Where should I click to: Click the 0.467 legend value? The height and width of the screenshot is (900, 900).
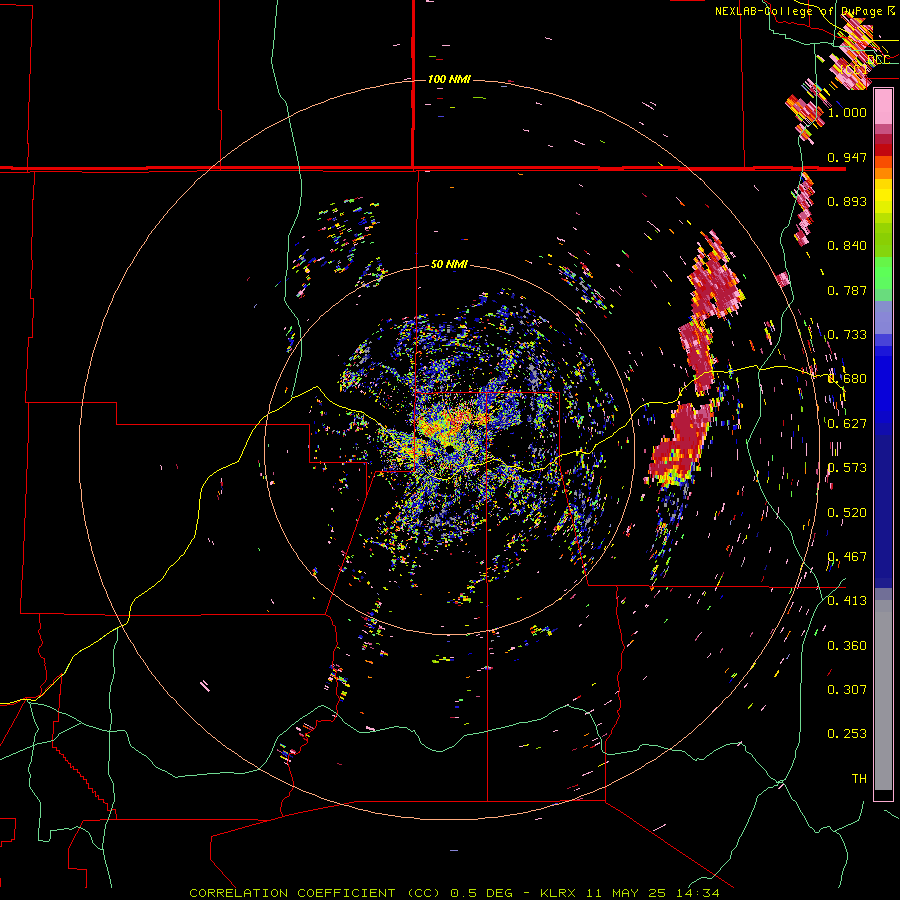pyautogui.click(x=847, y=557)
